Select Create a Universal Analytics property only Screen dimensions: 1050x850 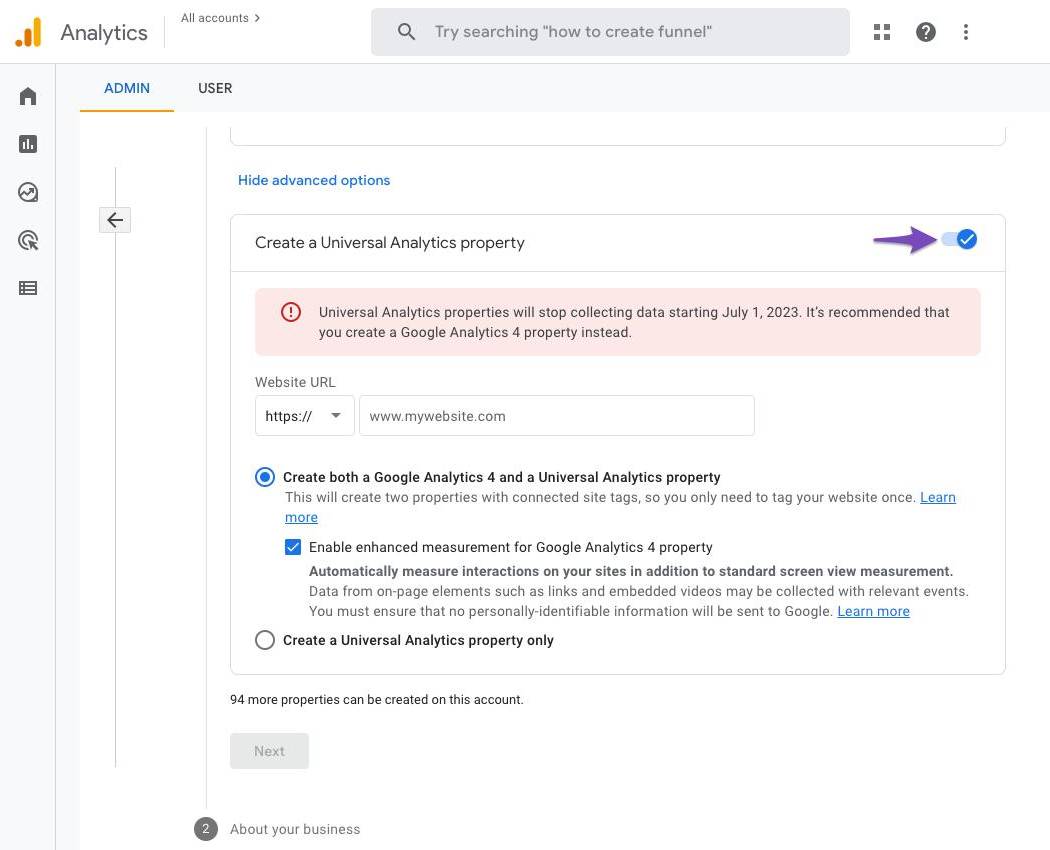265,640
